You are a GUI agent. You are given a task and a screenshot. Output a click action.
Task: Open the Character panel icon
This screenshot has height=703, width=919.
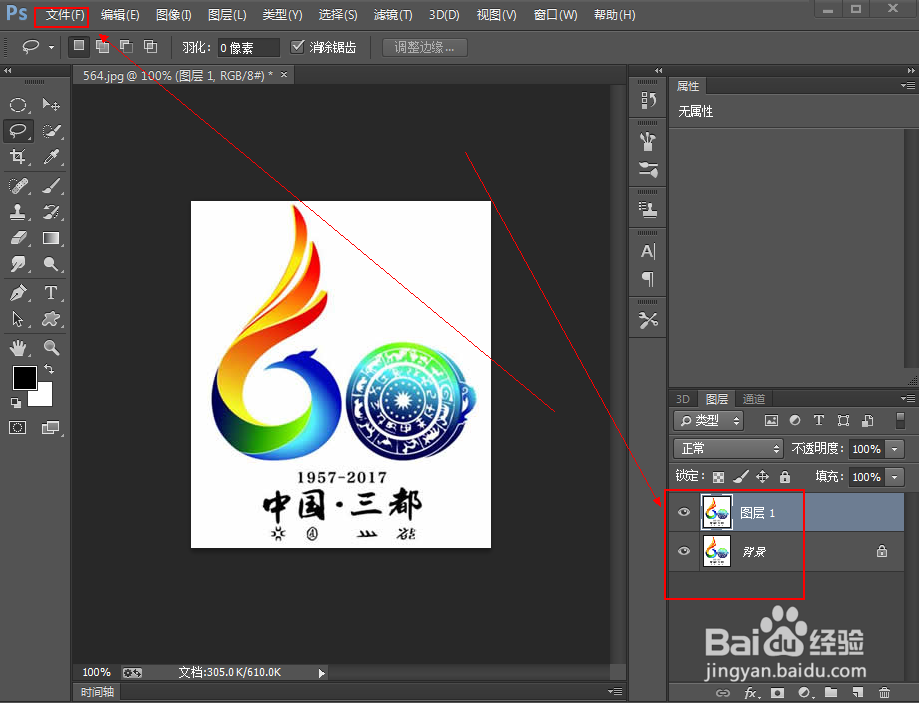(648, 252)
